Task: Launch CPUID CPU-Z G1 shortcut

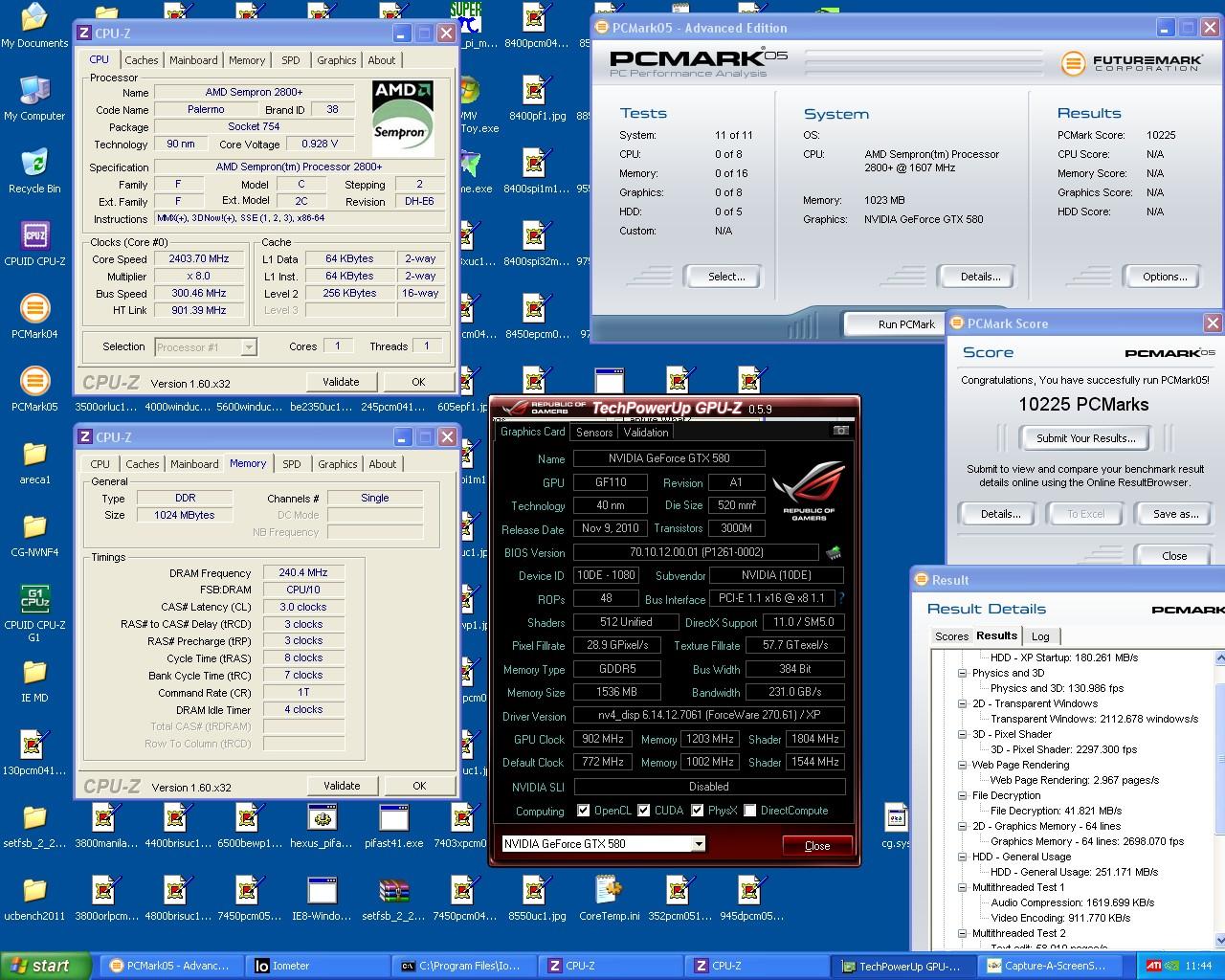Action: 34,612
